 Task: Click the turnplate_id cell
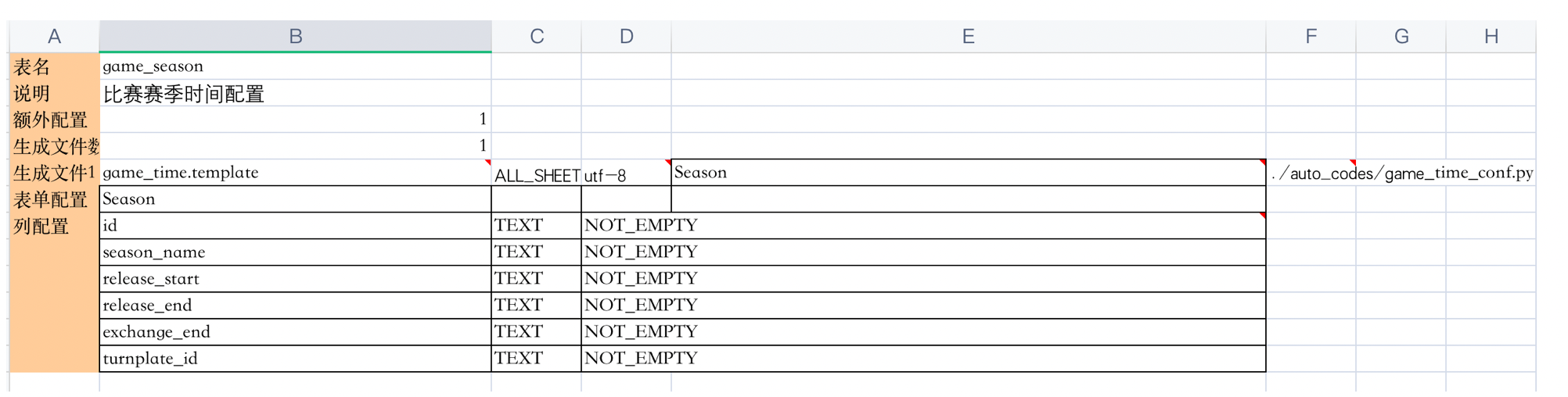point(295,359)
